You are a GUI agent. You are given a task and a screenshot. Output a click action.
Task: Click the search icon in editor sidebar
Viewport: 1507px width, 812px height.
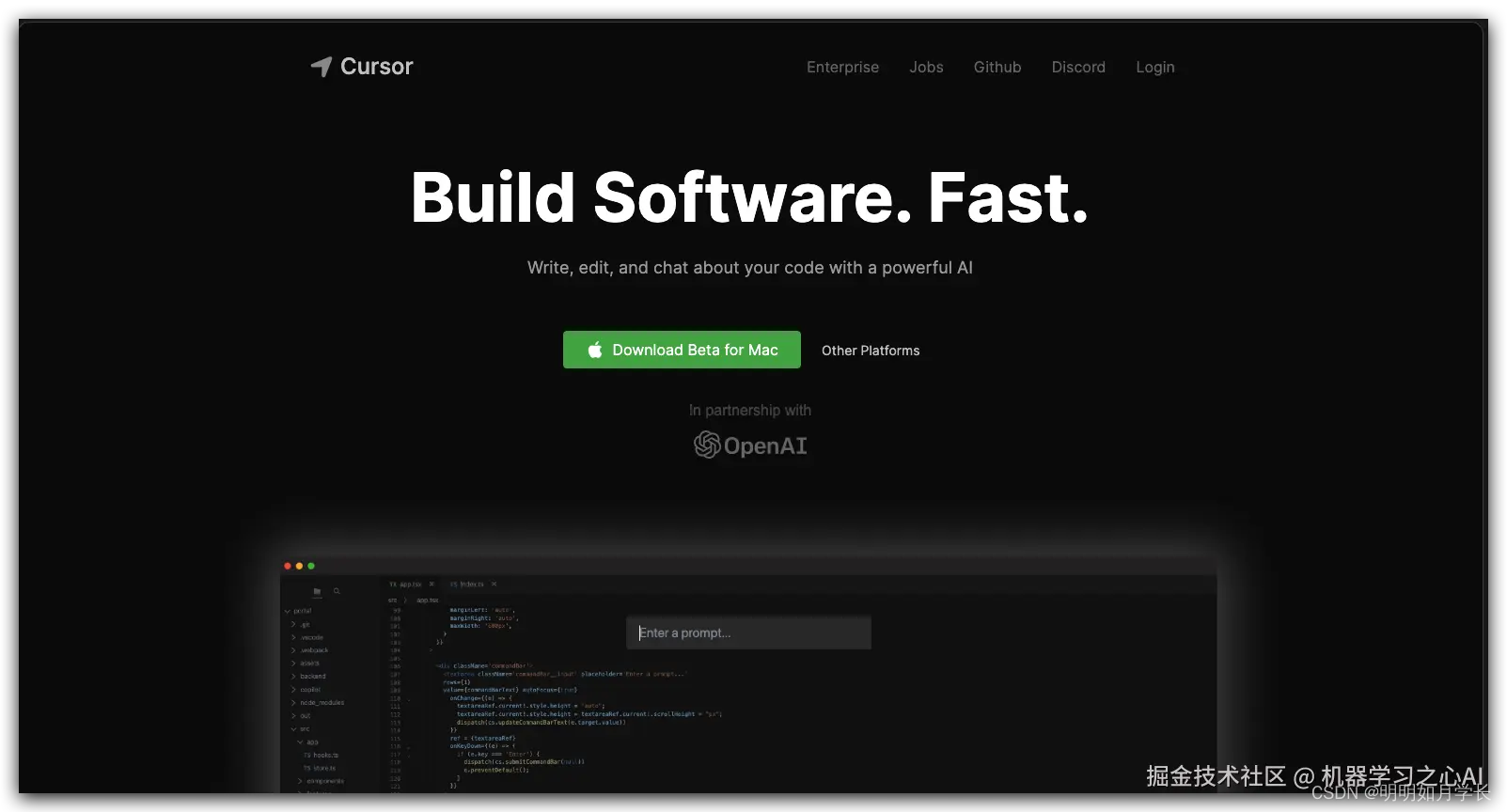tap(337, 591)
